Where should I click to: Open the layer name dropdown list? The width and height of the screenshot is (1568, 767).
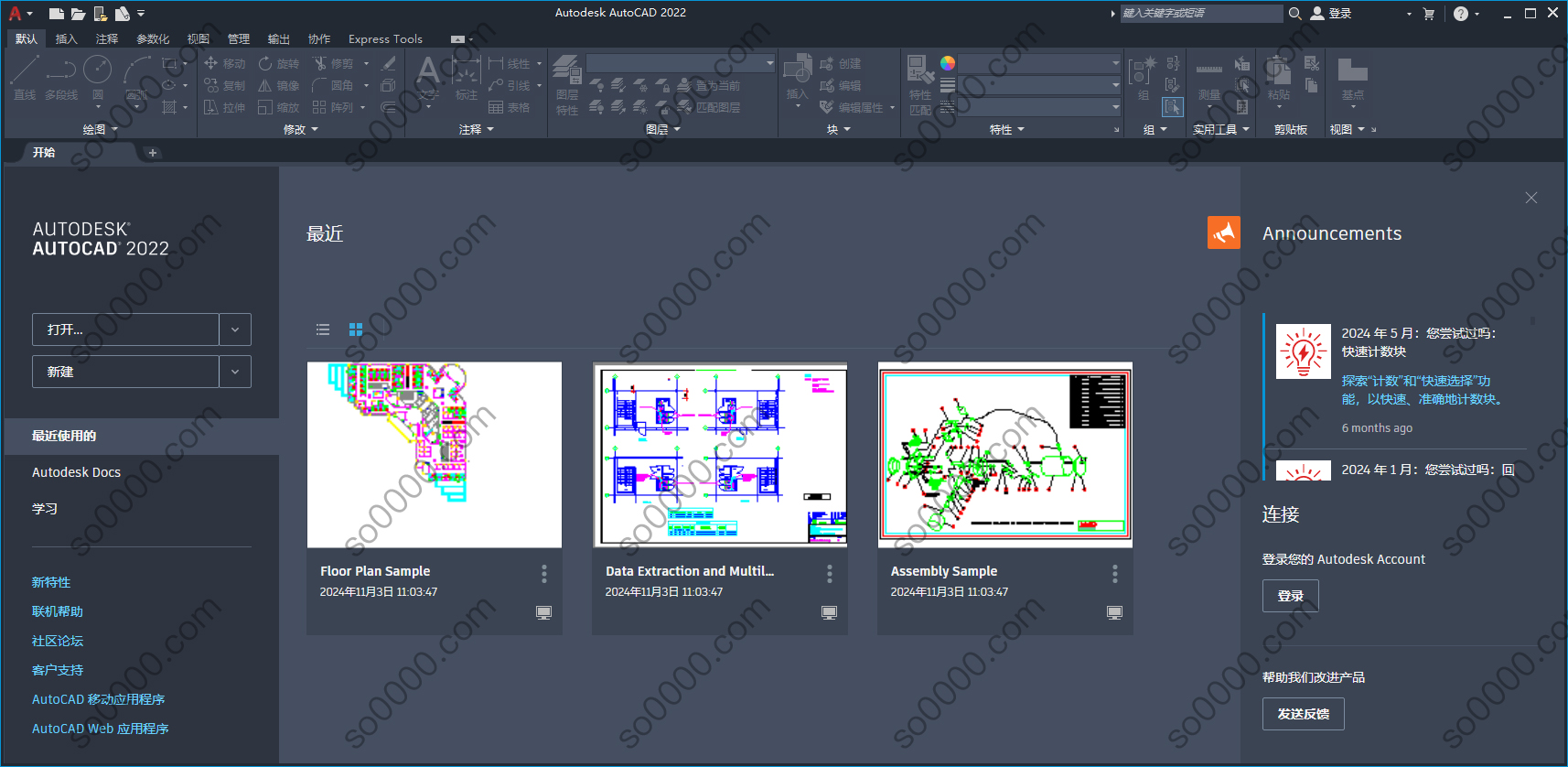pos(681,63)
